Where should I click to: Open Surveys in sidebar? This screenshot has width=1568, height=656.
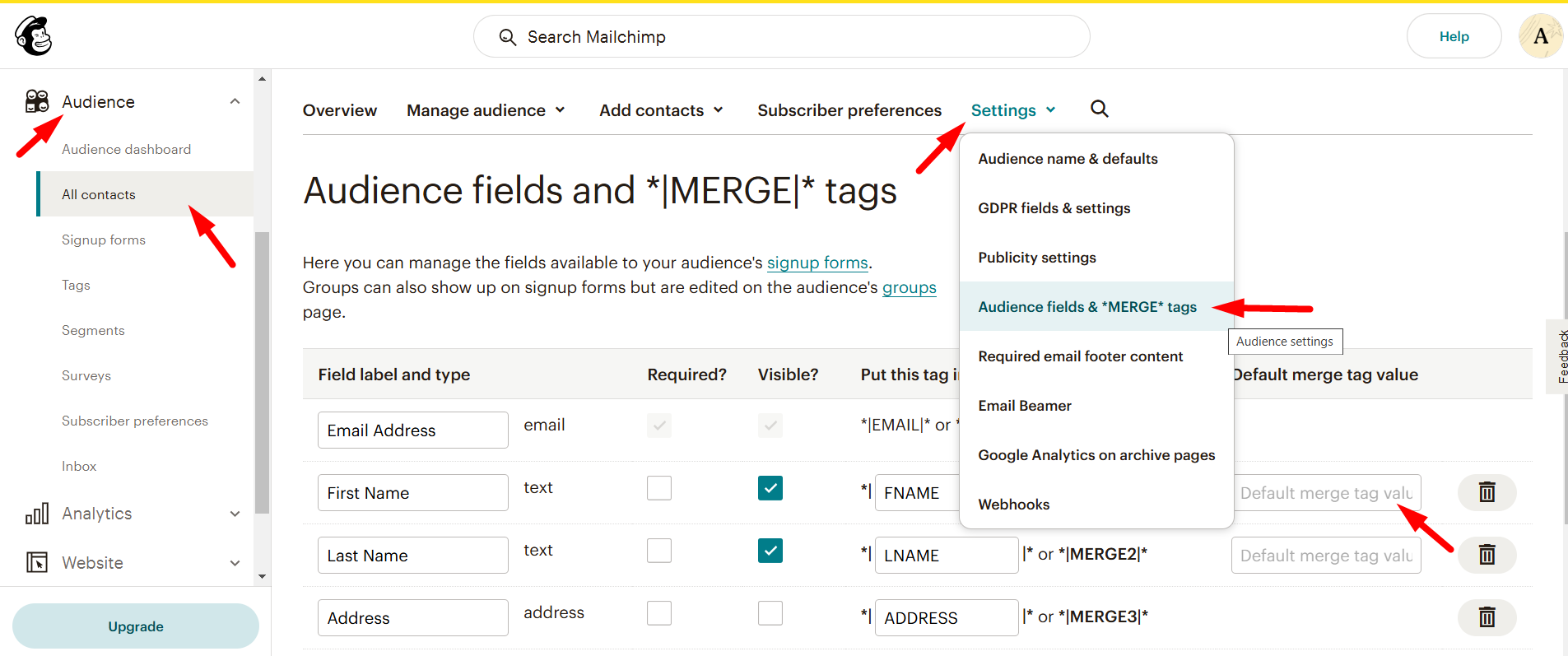coord(86,375)
